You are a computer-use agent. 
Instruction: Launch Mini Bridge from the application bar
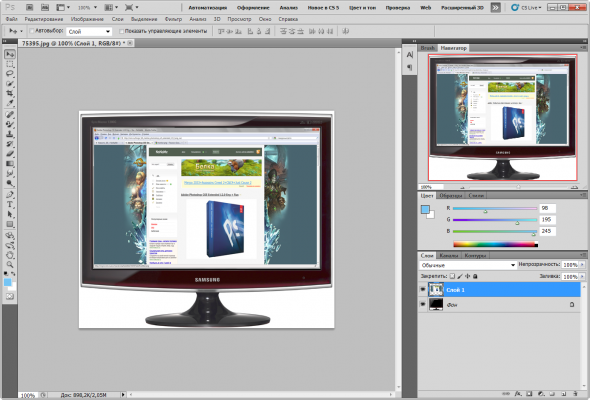[x=45, y=8]
